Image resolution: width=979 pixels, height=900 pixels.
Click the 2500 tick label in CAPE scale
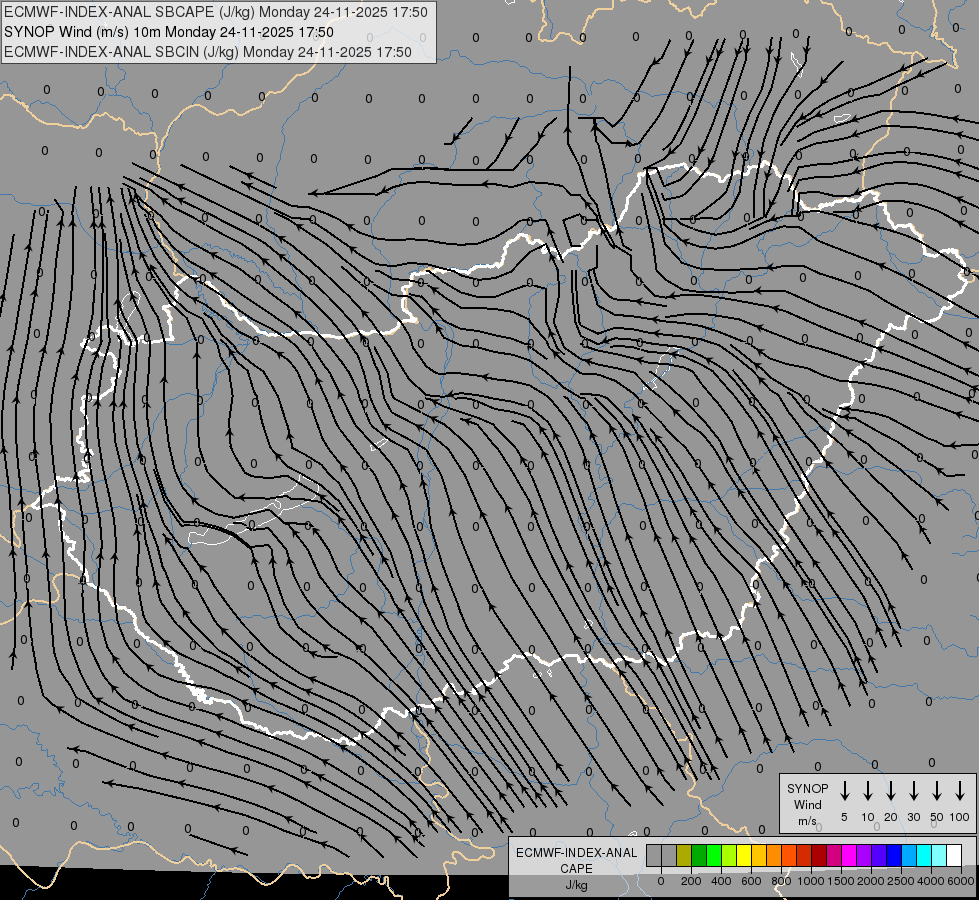pos(900,881)
